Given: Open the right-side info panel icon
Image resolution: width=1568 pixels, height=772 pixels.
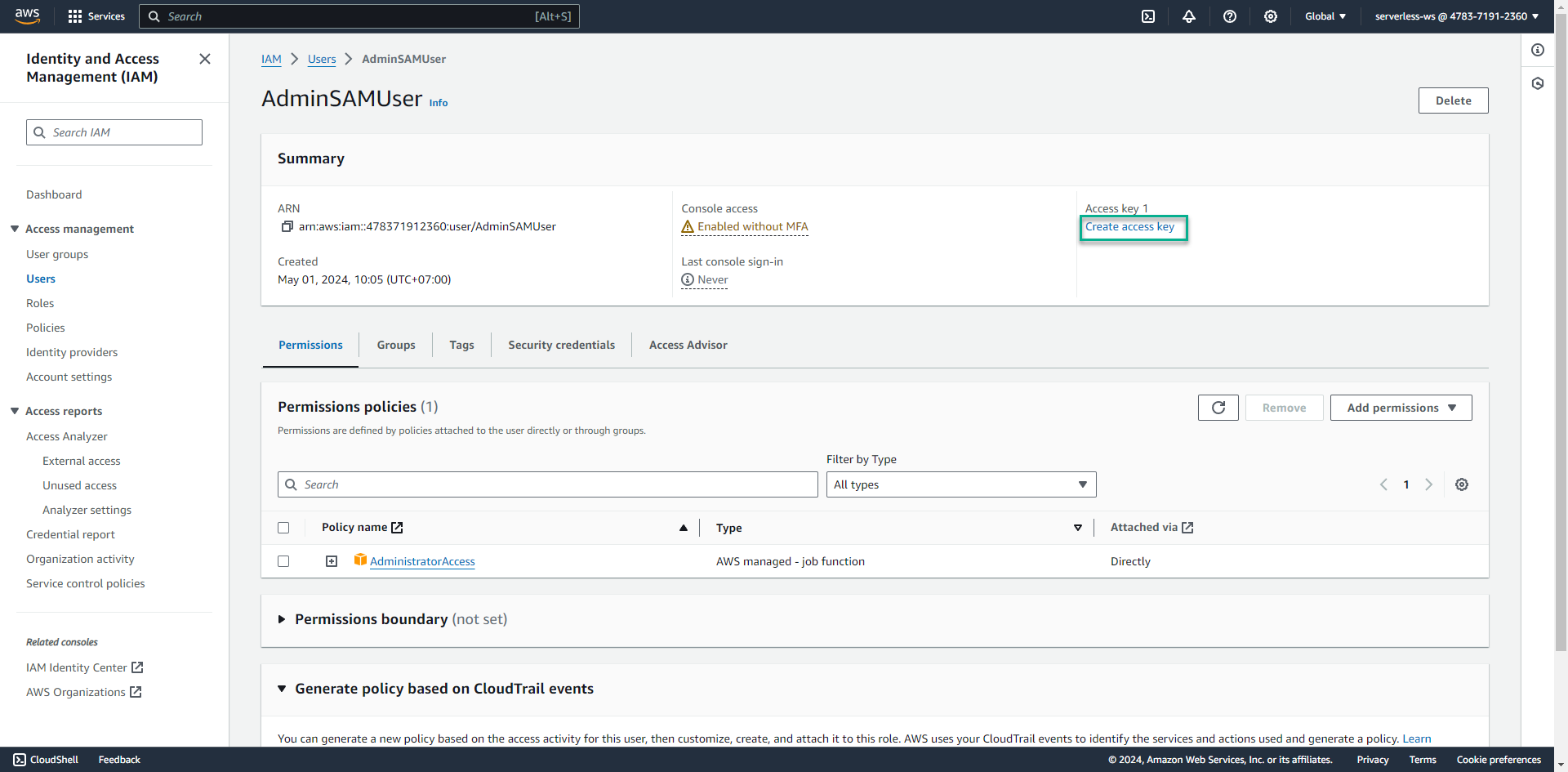Looking at the screenshot, I should click(1538, 50).
